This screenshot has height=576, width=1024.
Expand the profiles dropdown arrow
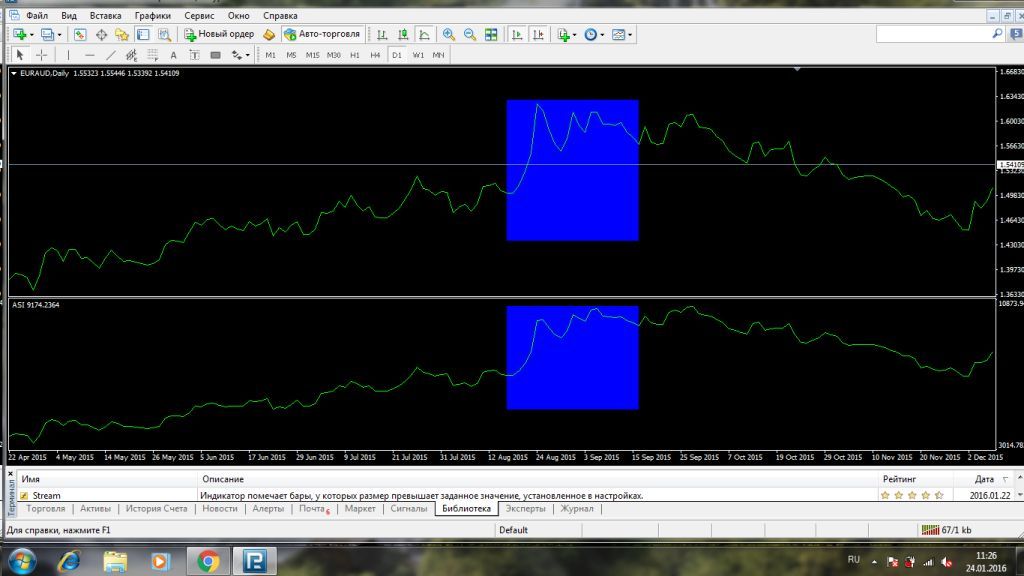(59, 35)
